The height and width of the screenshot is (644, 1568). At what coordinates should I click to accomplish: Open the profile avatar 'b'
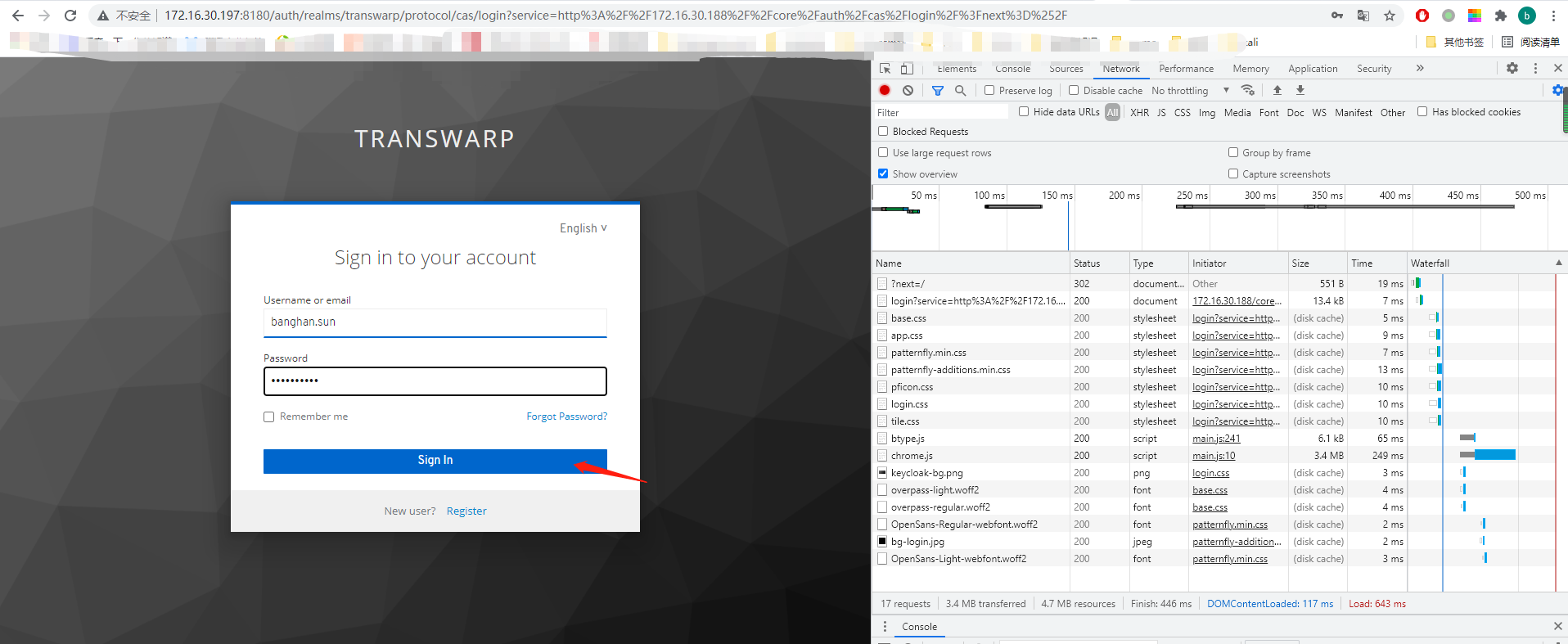(x=1526, y=16)
